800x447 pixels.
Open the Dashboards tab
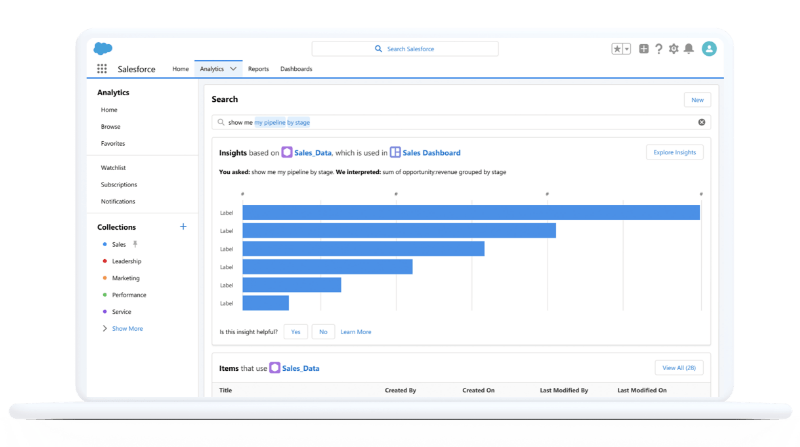point(296,69)
